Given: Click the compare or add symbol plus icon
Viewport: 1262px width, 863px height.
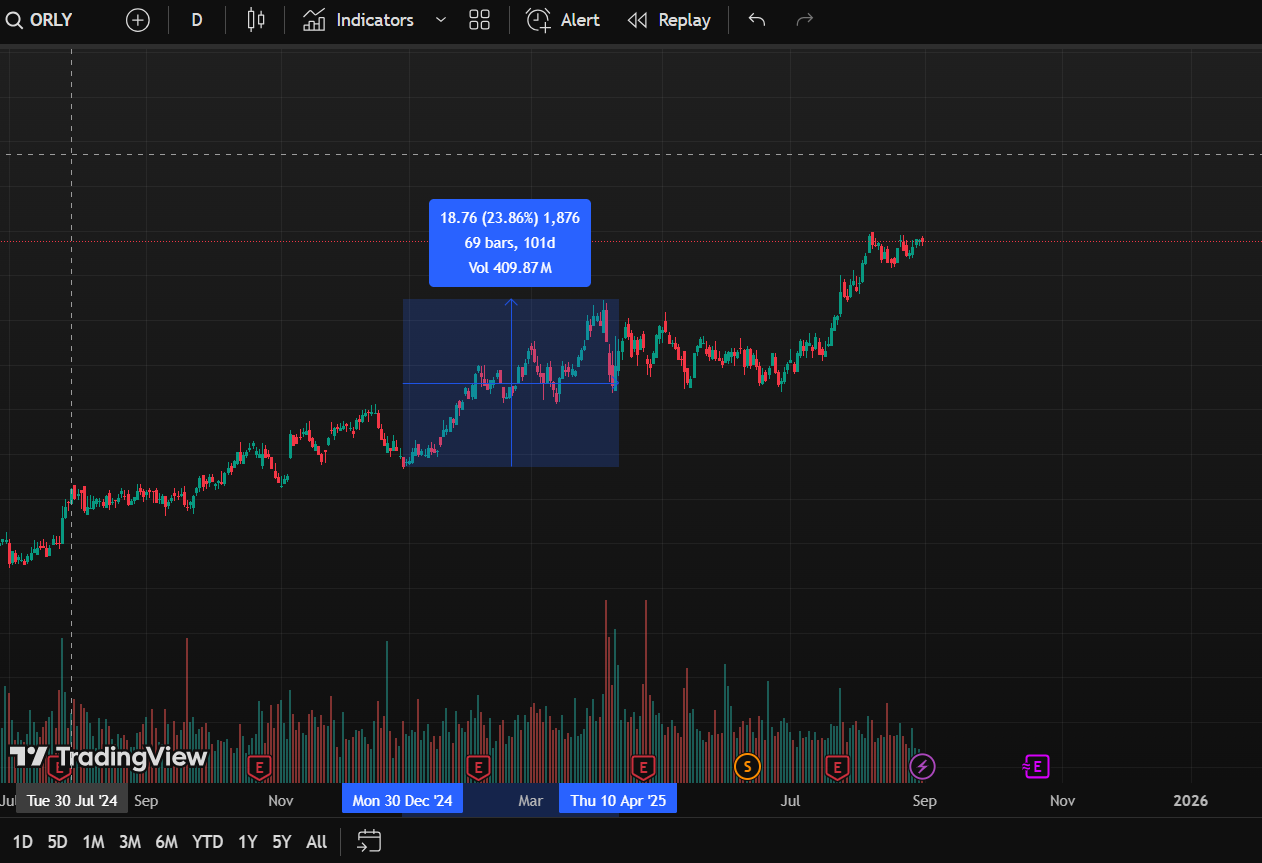Looking at the screenshot, I should [x=137, y=20].
